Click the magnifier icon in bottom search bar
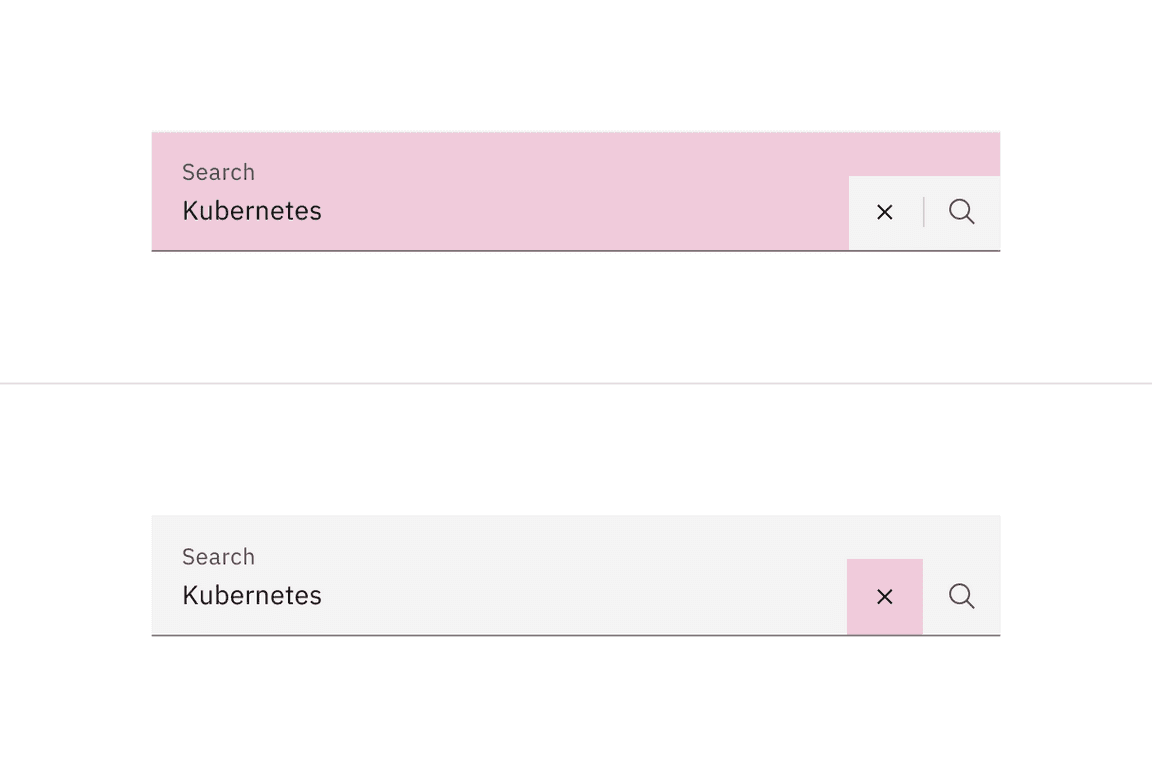Screen dimensions: 1152x767 coord(961,596)
